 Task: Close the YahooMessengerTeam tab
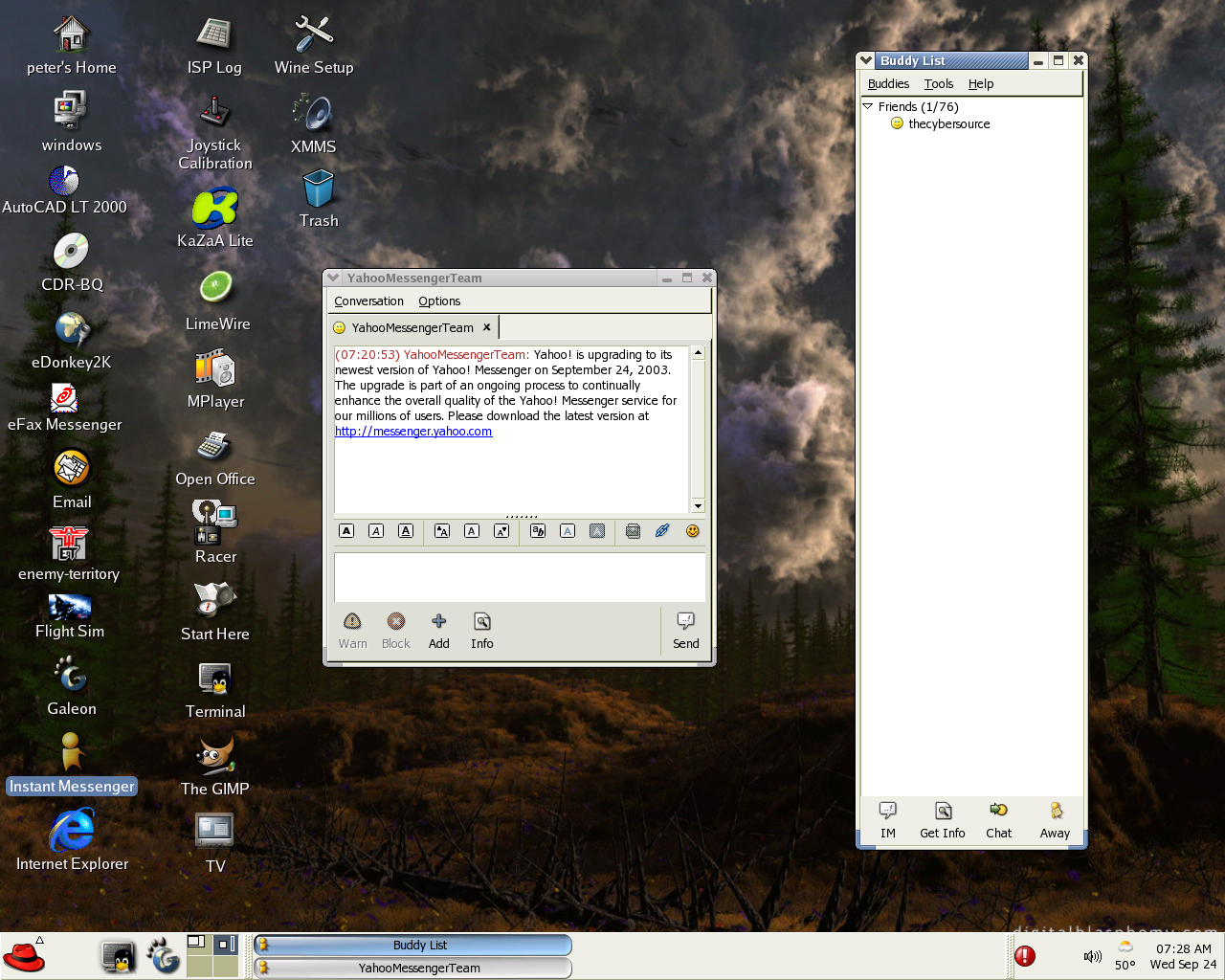(486, 327)
